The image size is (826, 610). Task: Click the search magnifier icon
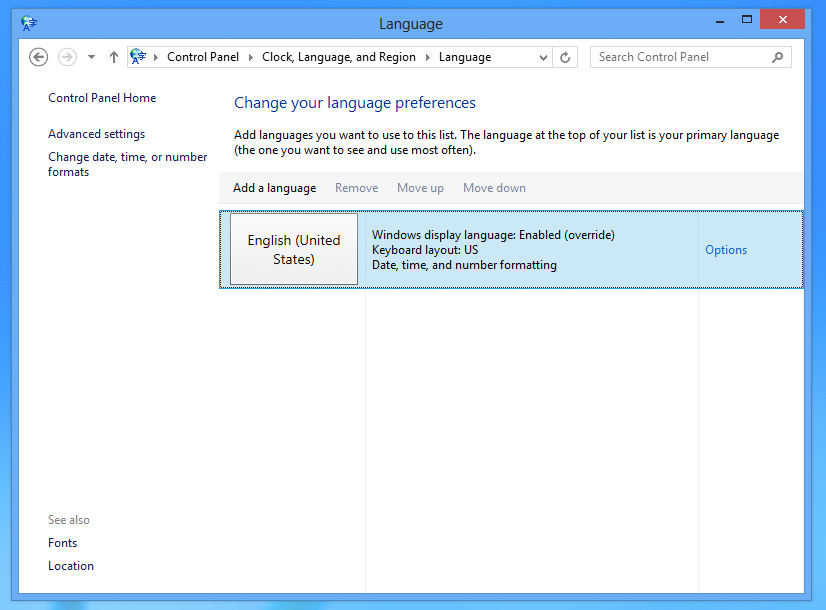tap(778, 57)
